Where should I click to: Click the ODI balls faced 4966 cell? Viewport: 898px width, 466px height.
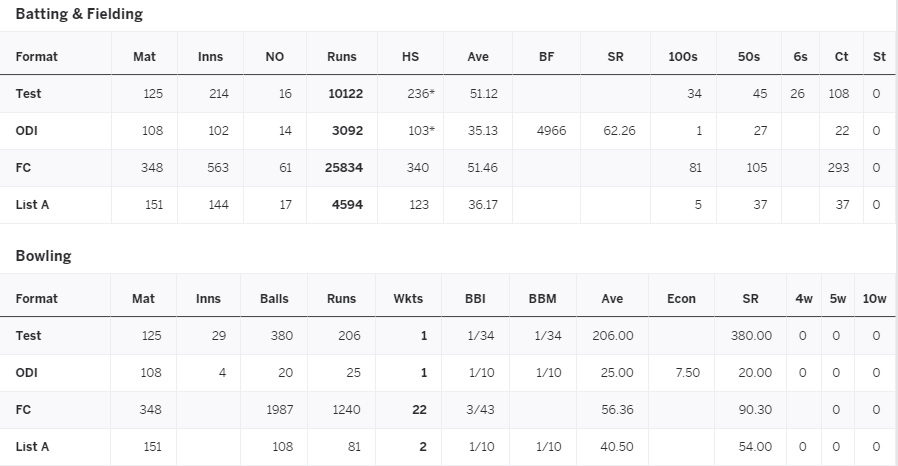tap(551, 131)
